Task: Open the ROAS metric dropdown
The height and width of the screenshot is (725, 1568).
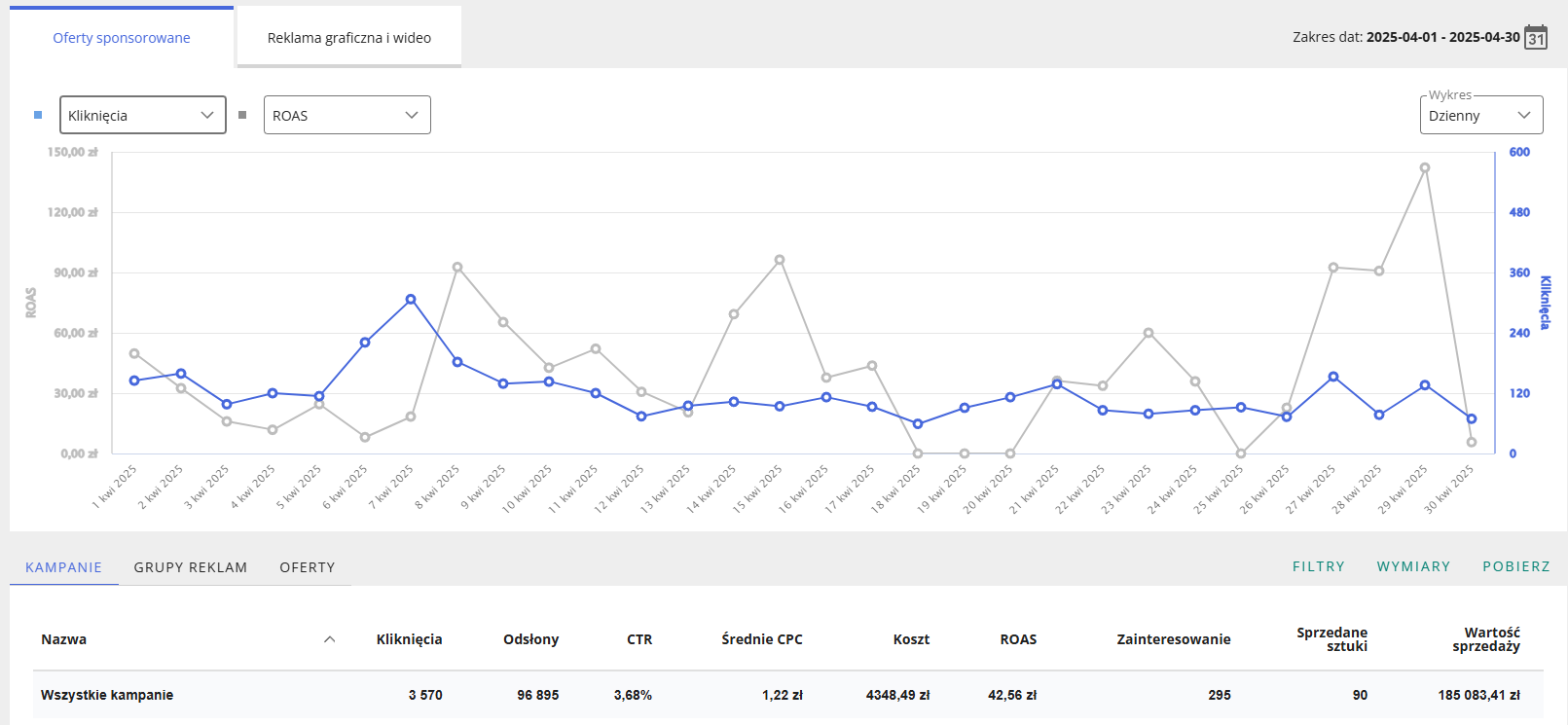Action: coord(347,115)
